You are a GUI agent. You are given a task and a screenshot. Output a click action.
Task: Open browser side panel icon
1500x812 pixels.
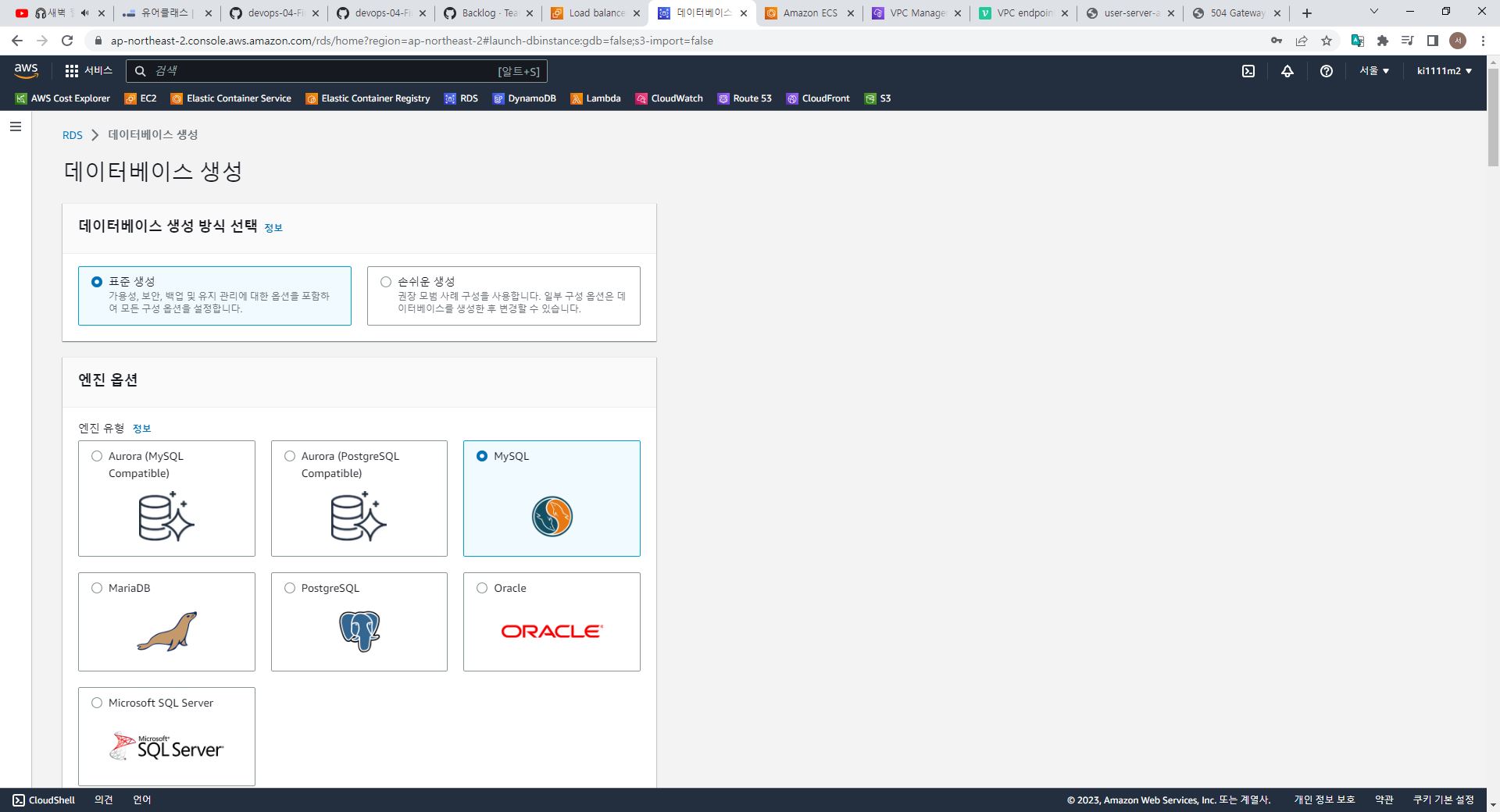pos(1433,41)
